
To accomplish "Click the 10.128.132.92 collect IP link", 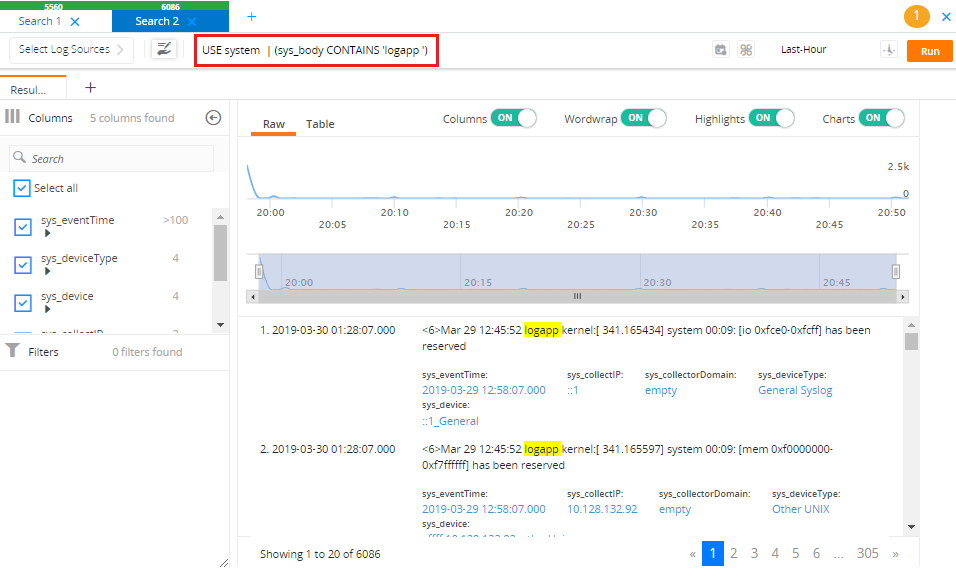I will tap(602, 509).
